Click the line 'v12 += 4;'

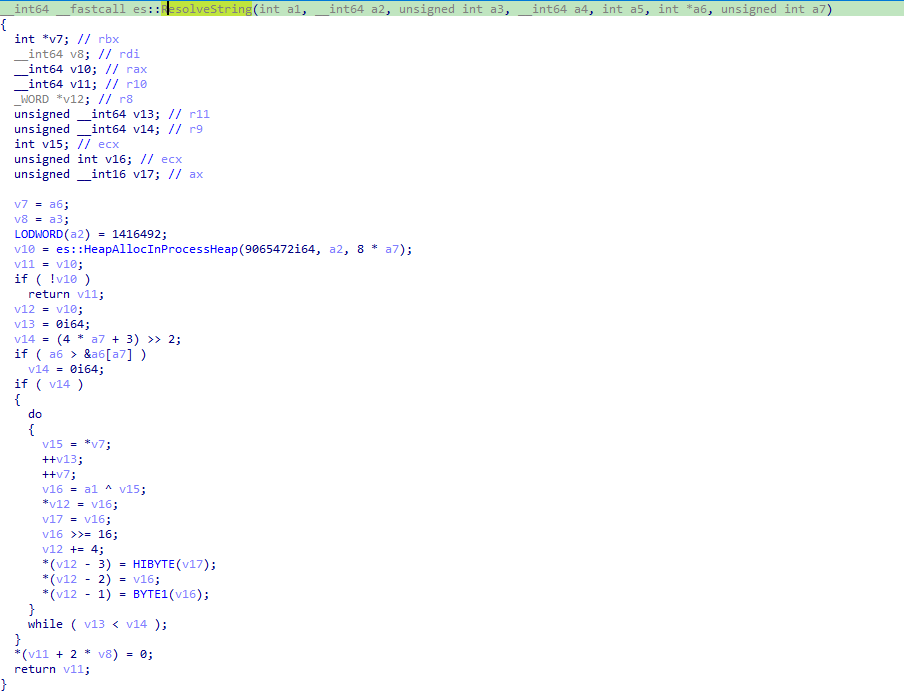pos(73,549)
